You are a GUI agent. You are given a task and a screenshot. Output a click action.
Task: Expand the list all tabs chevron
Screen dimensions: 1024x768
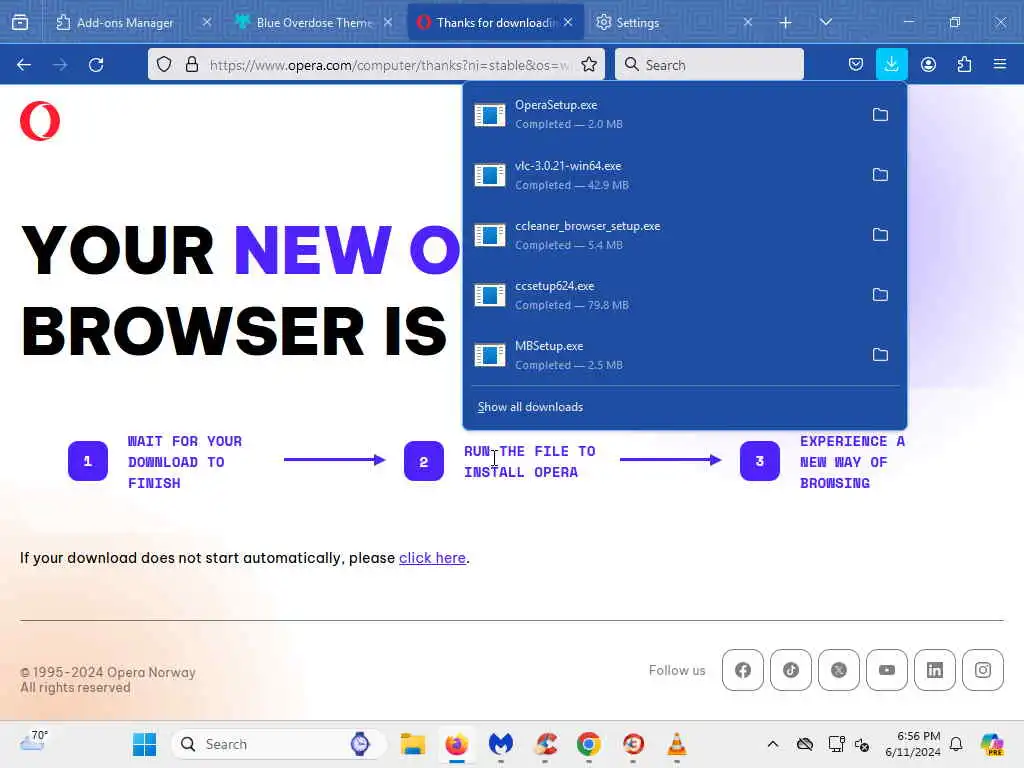point(826,22)
